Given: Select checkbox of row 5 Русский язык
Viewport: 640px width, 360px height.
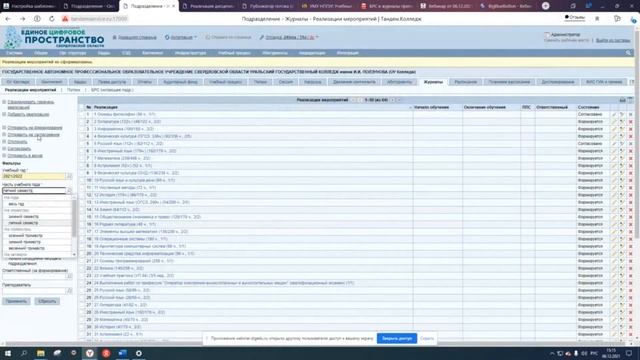Looking at the screenshot, I should pyautogui.click(x=81, y=144).
